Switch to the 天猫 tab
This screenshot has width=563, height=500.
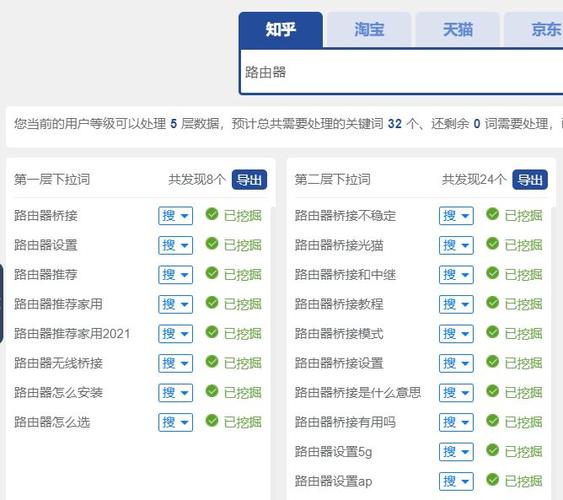457,30
